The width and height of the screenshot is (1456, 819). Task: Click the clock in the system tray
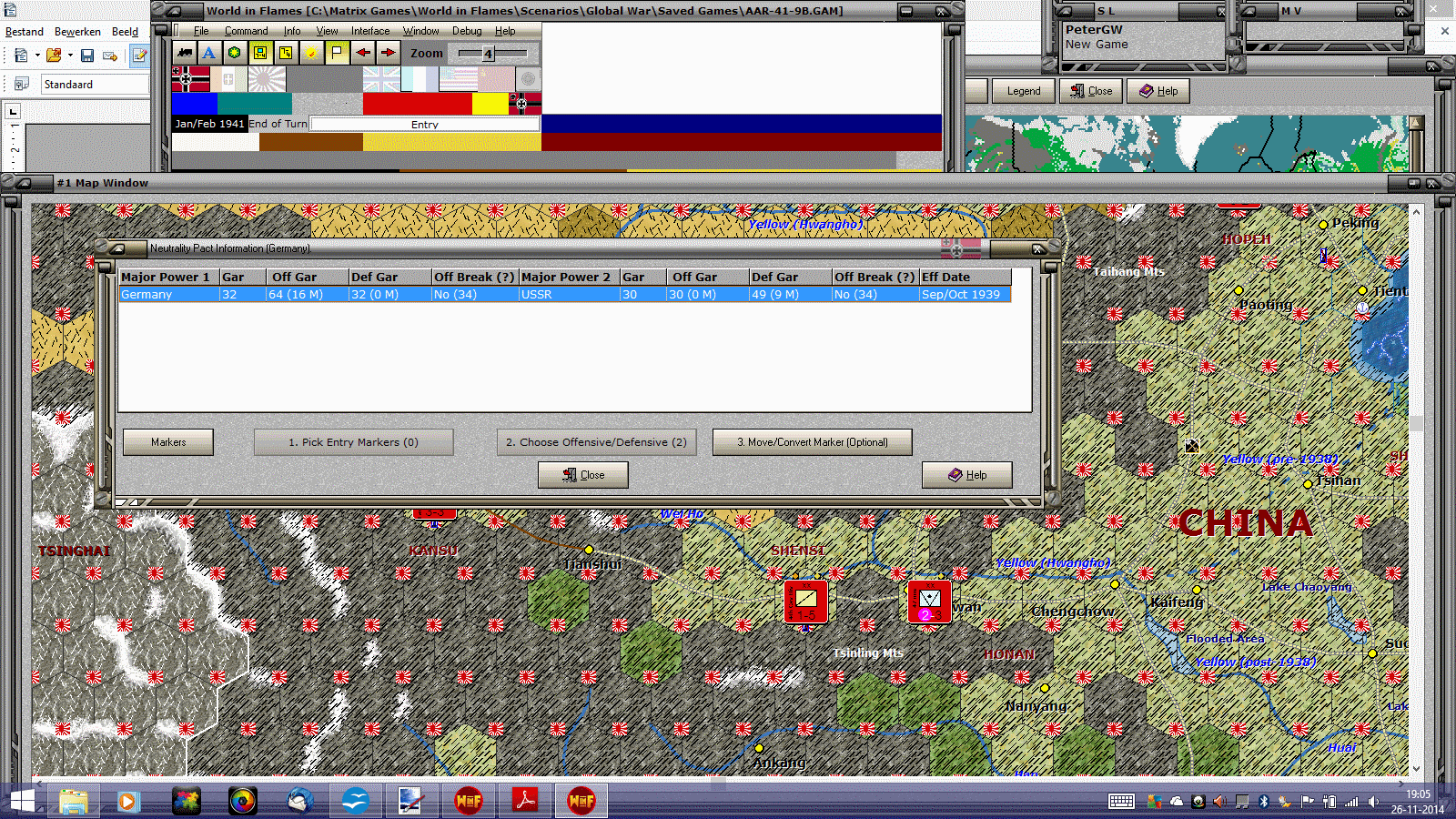click(x=1418, y=802)
